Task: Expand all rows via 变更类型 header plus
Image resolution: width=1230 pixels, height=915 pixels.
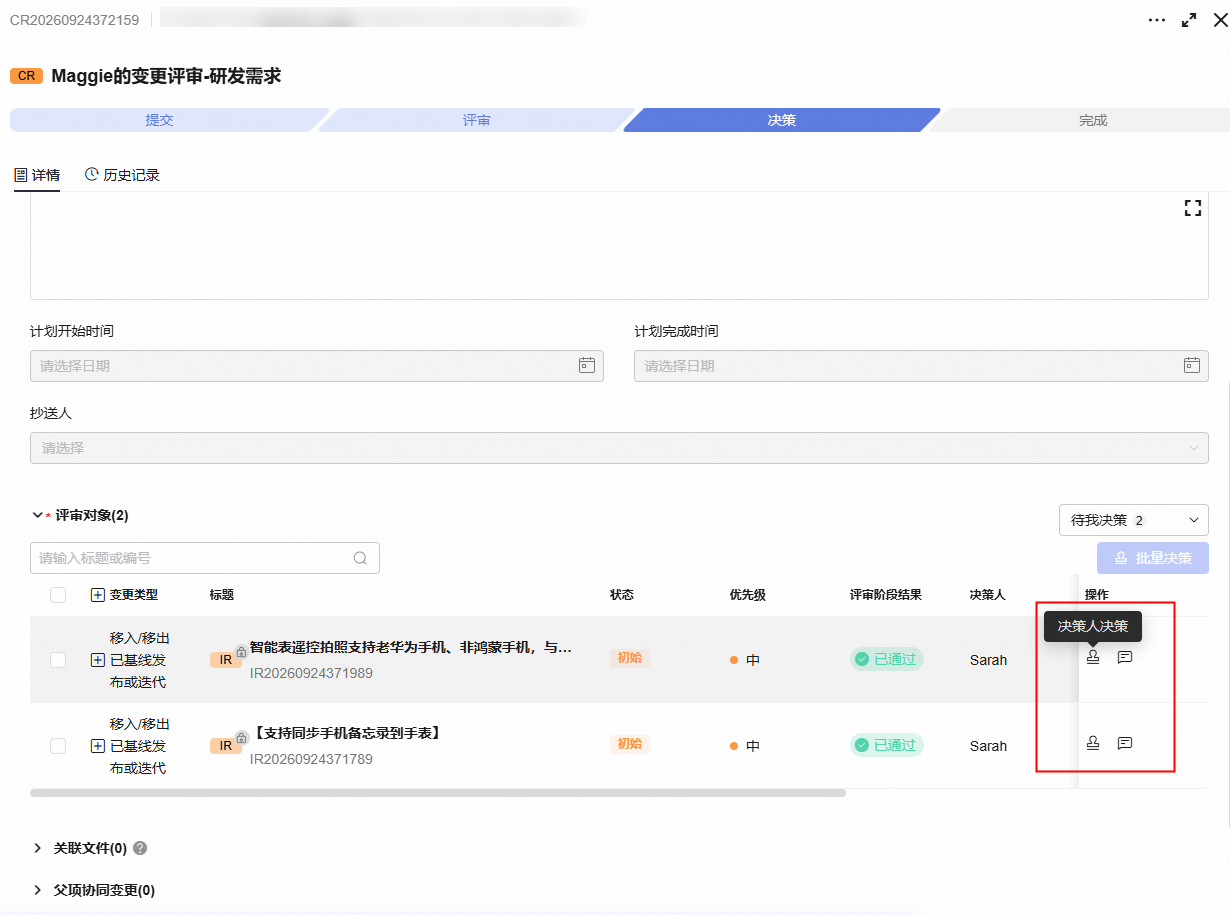Action: point(98,595)
